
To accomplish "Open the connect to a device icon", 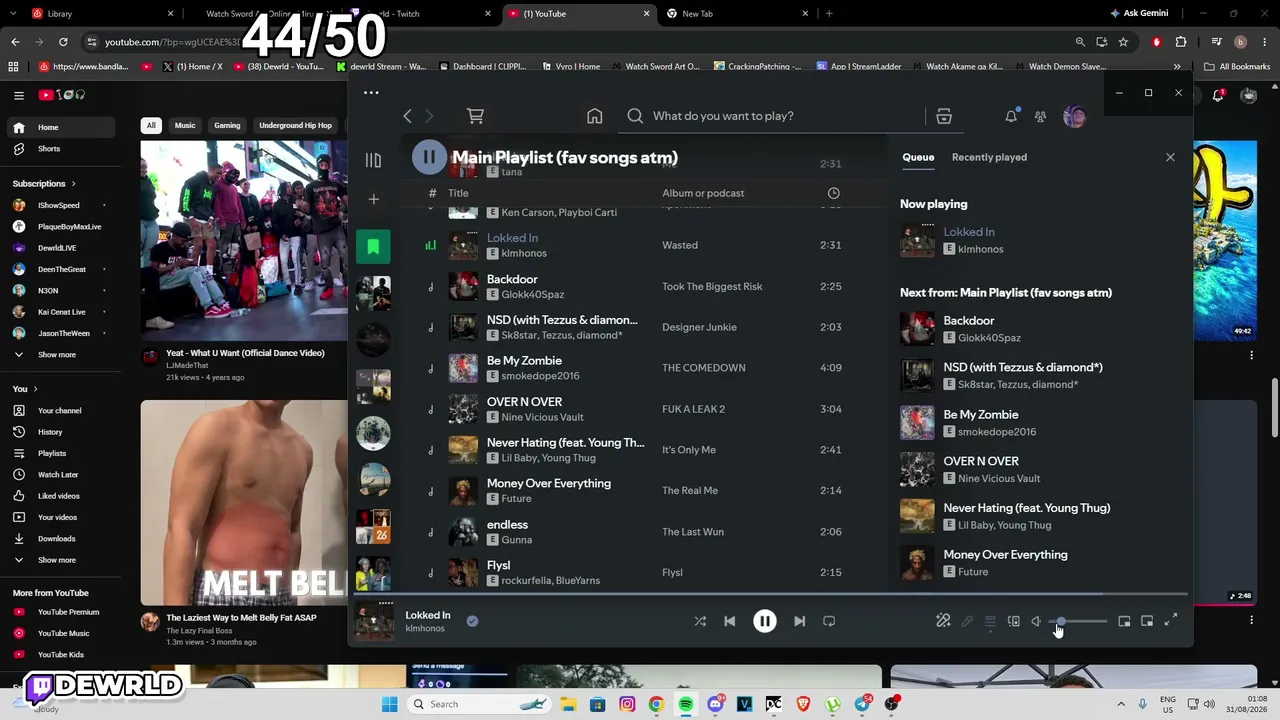I will click(x=1014, y=621).
